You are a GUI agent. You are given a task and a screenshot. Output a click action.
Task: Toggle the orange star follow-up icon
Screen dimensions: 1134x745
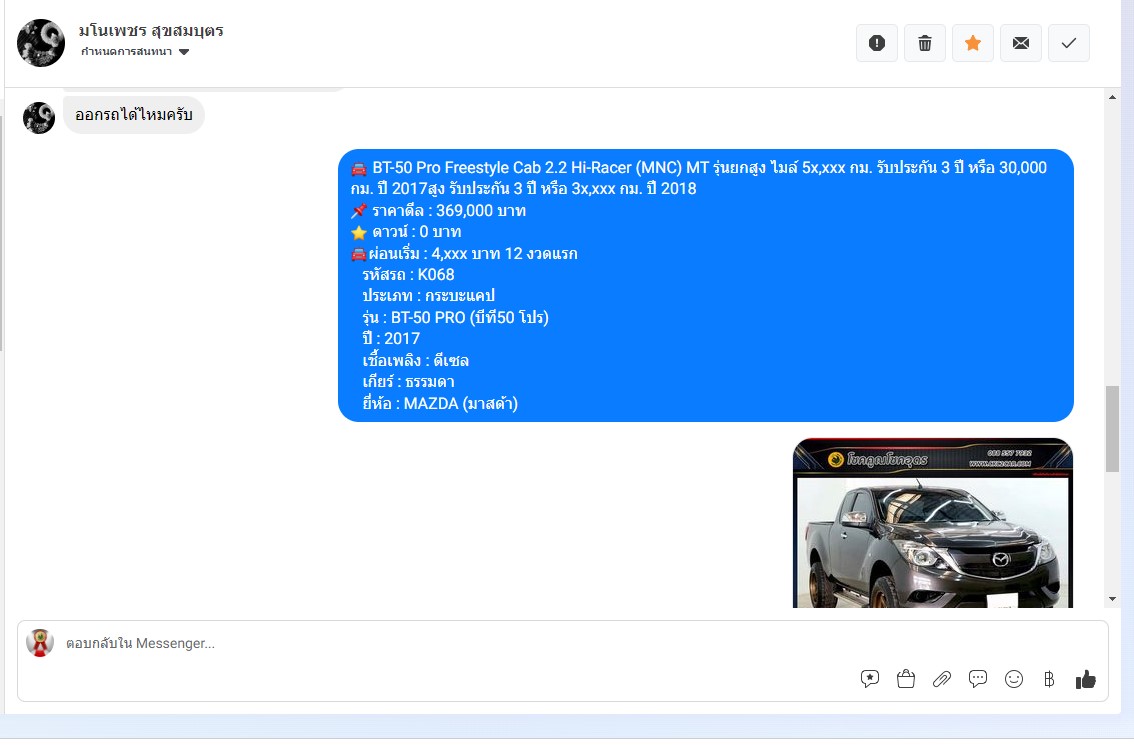[973, 43]
